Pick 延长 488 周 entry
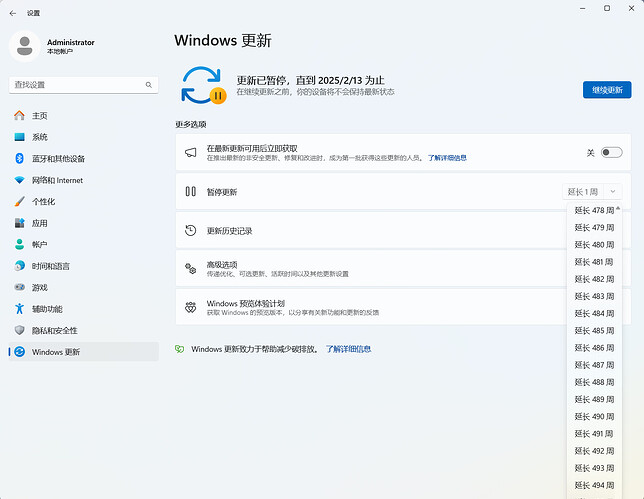 pyautogui.click(x=594, y=382)
